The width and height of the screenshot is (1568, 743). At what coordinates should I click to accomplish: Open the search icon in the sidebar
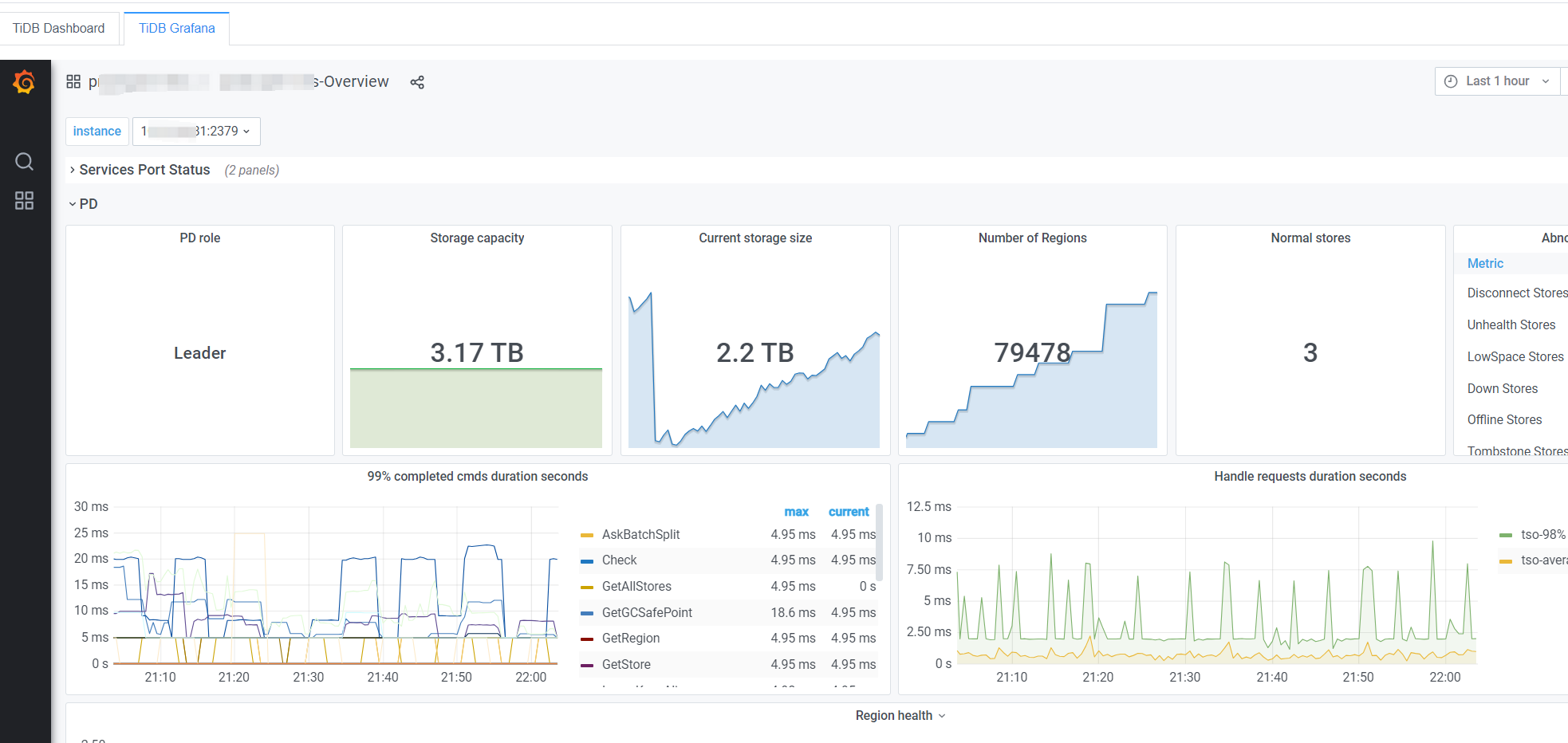coord(24,162)
